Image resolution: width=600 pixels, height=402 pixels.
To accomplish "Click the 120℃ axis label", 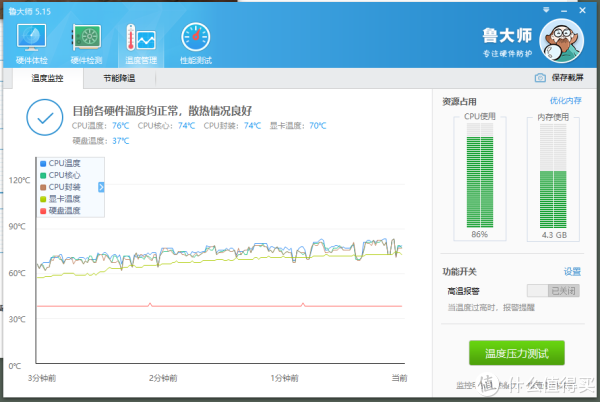I will click(19, 180).
